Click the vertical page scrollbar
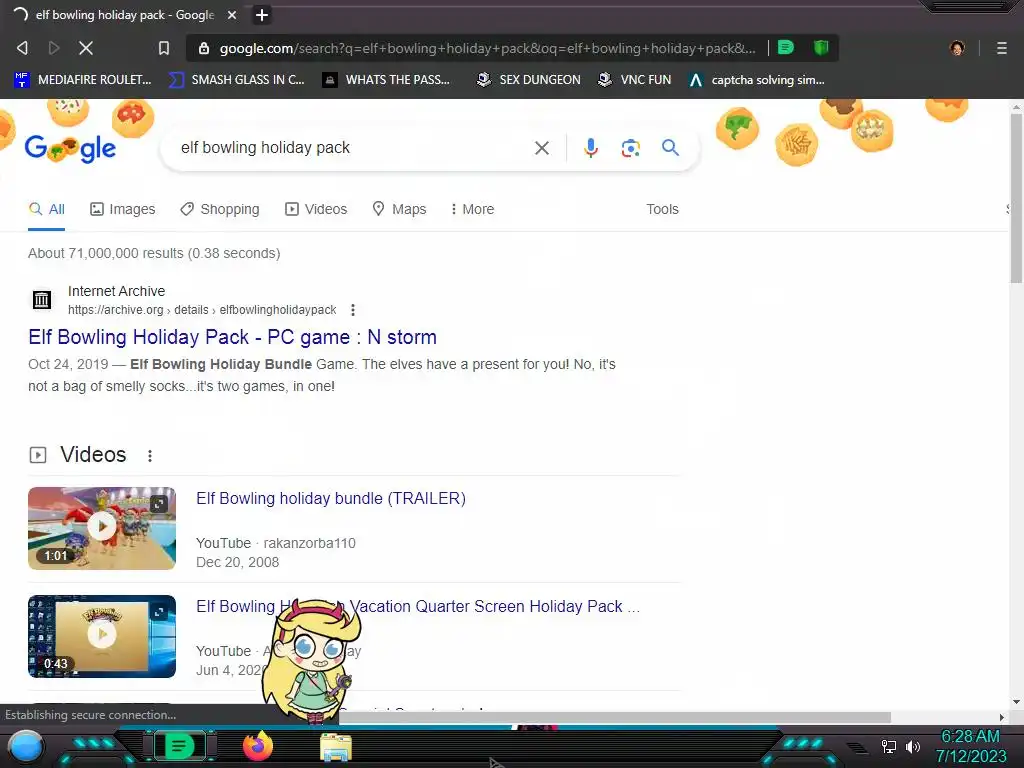Viewport: 1024px width, 768px height. click(x=1016, y=198)
